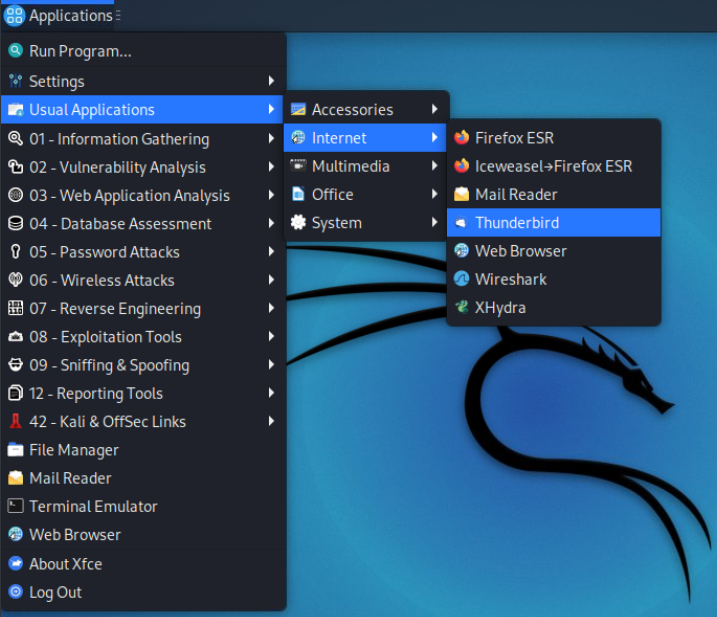
Task: Click the About Xfce icon
Action: [x=15, y=564]
